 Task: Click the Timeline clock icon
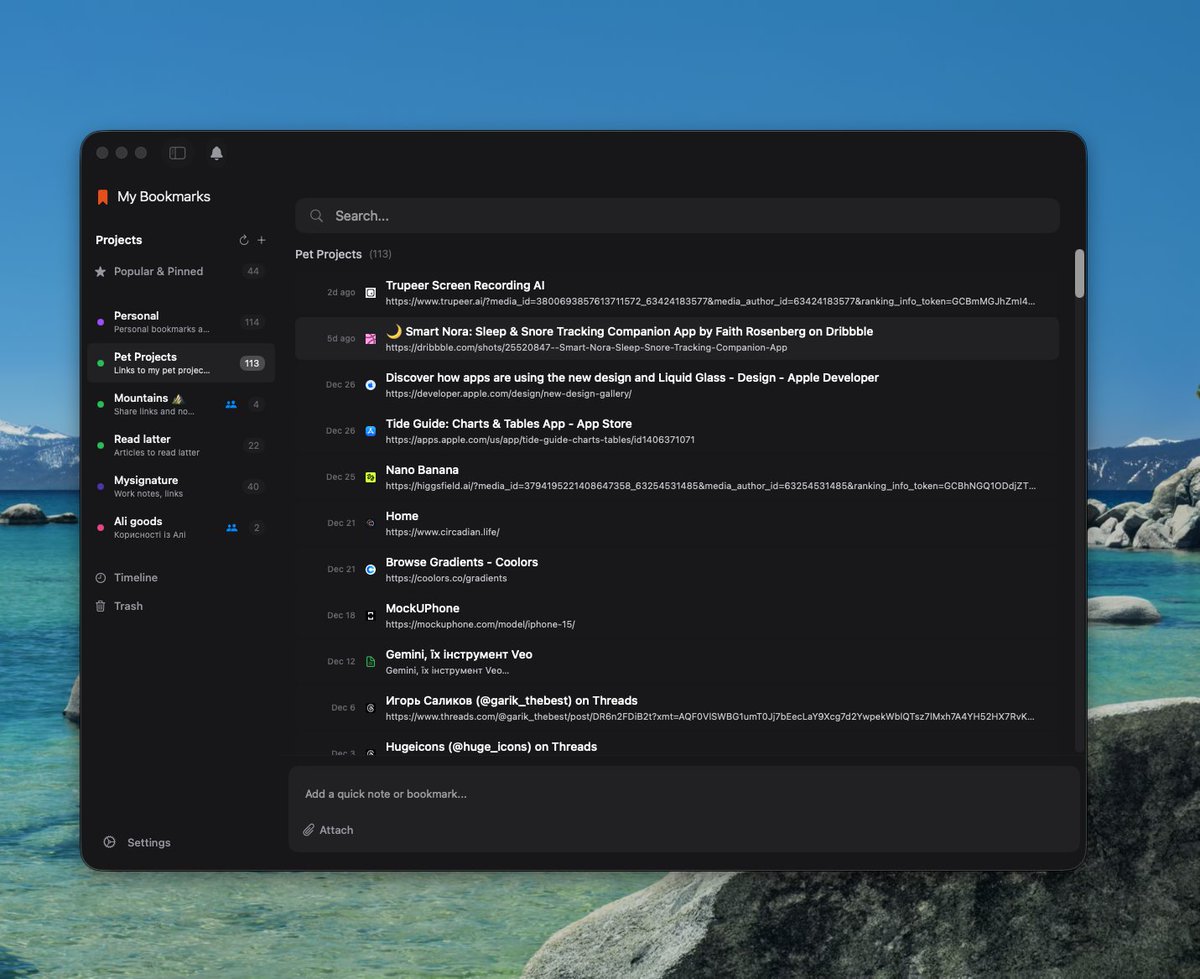[100, 578]
